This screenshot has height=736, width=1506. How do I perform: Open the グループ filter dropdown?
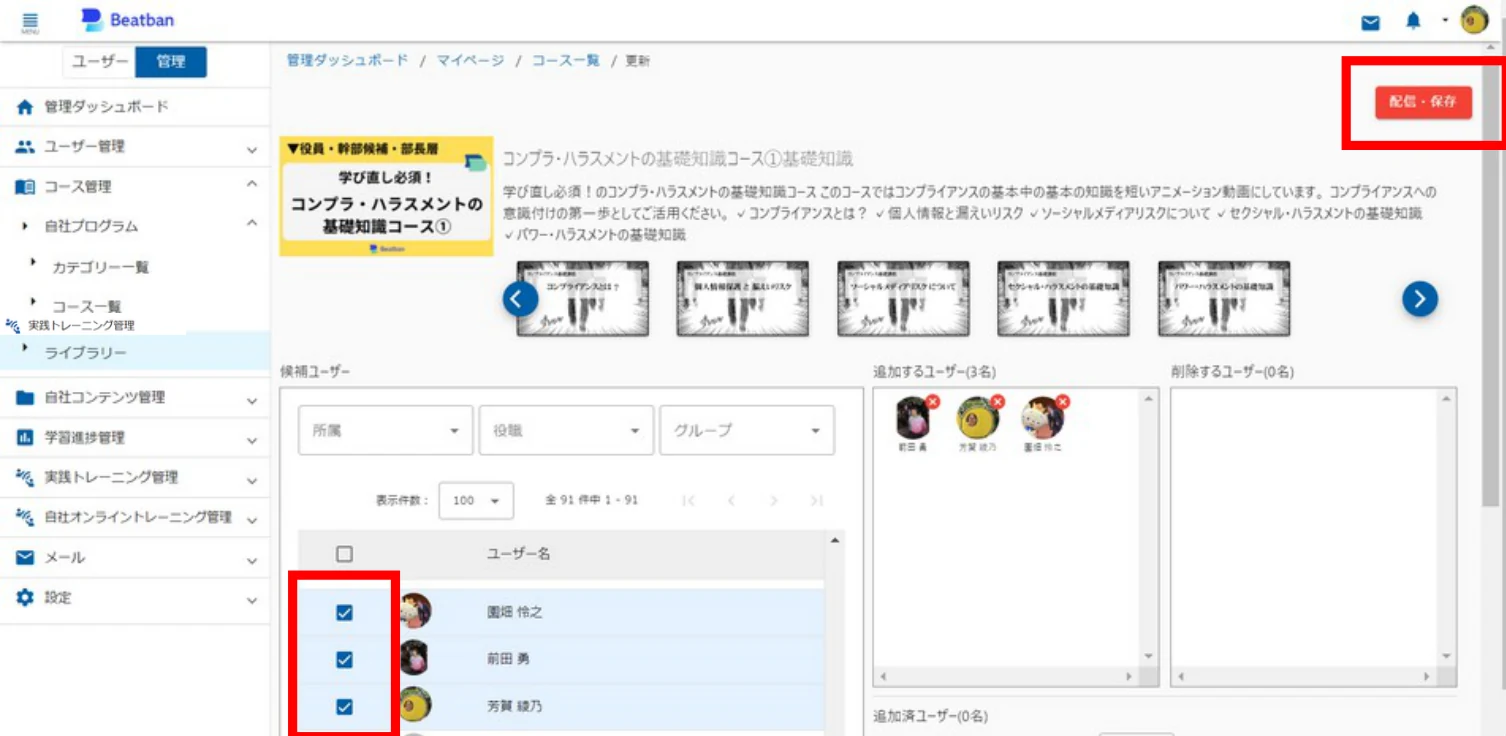pos(747,431)
